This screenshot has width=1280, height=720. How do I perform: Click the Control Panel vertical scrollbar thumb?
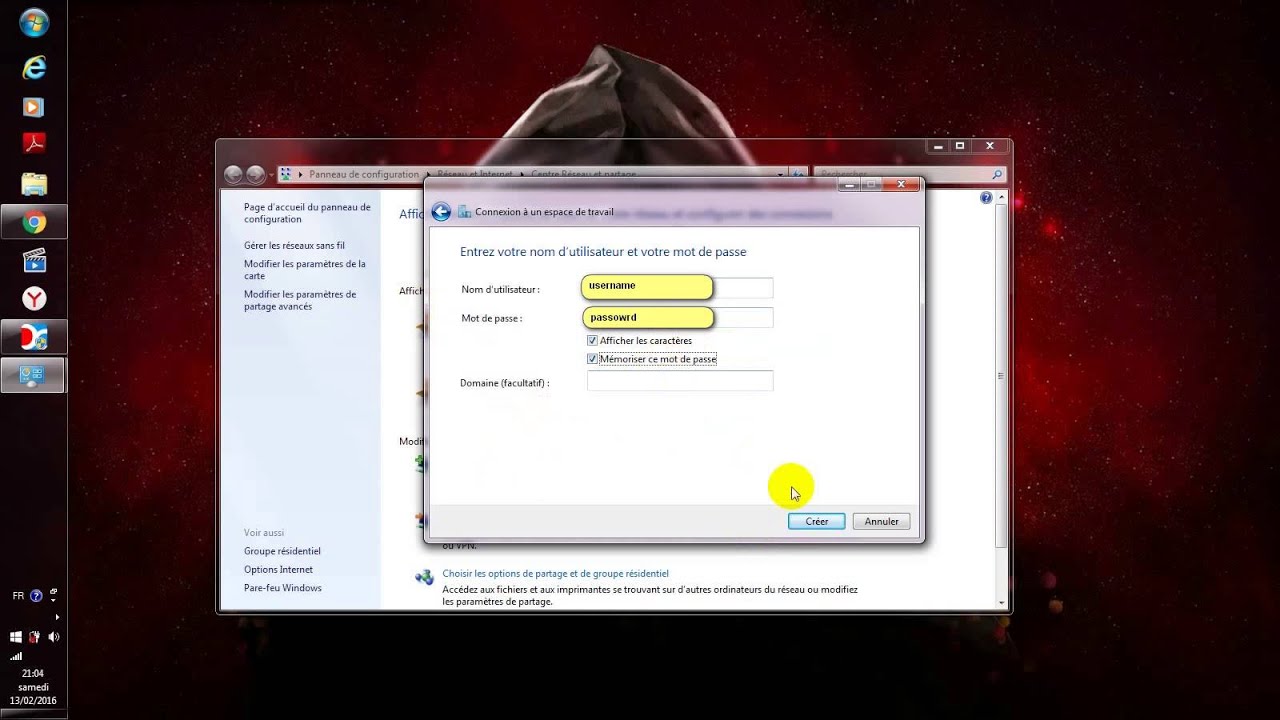[1001, 376]
